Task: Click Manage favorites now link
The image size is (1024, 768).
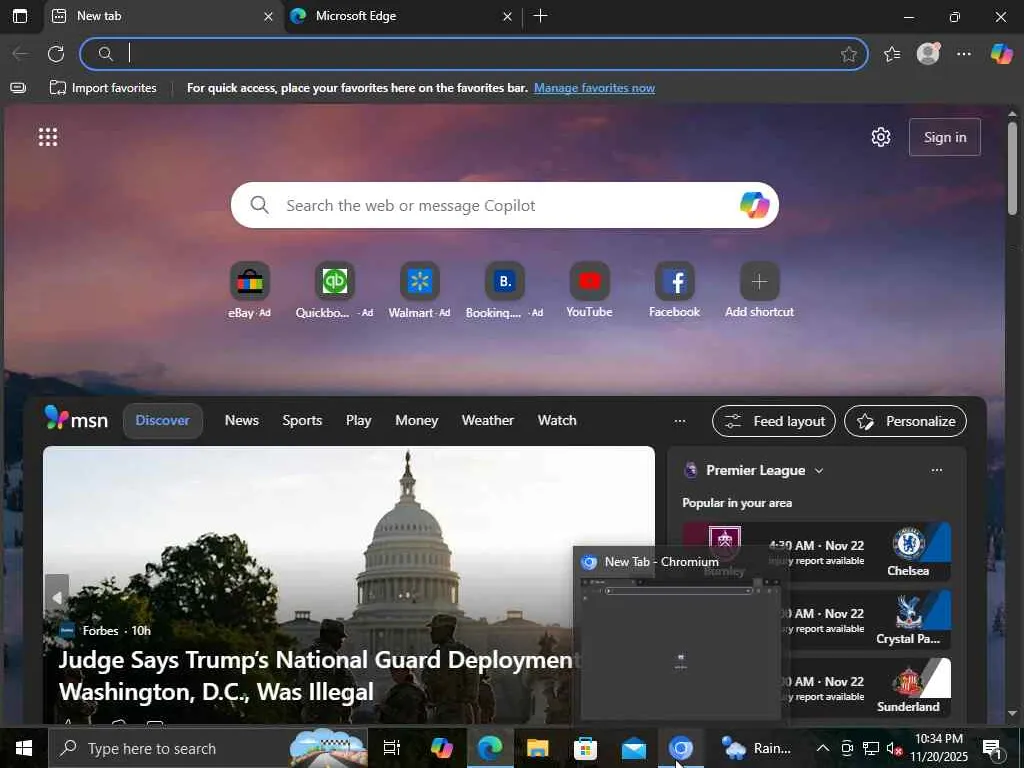Action: [x=594, y=88]
